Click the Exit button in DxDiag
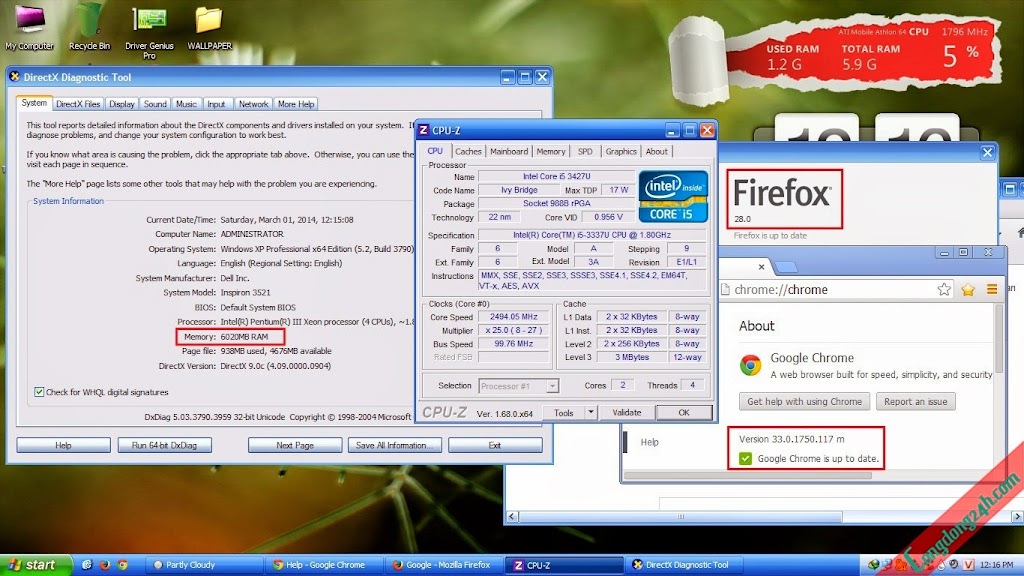This screenshot has width=1024, height=576. pyautogui.click(x=495, y=445)
